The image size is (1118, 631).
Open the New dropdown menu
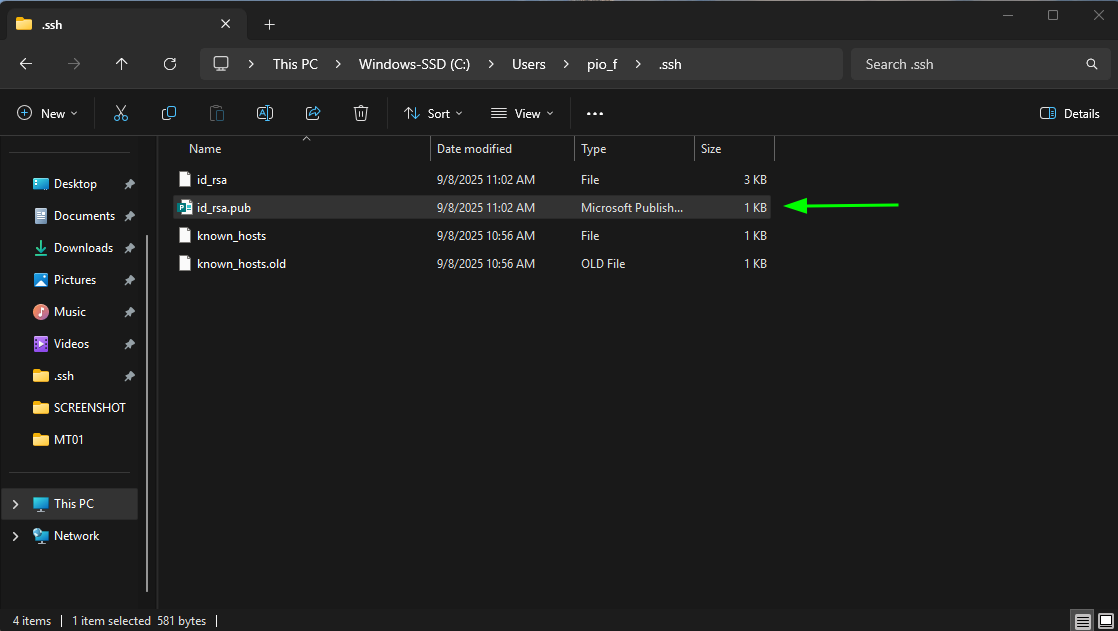coord(47,114)
